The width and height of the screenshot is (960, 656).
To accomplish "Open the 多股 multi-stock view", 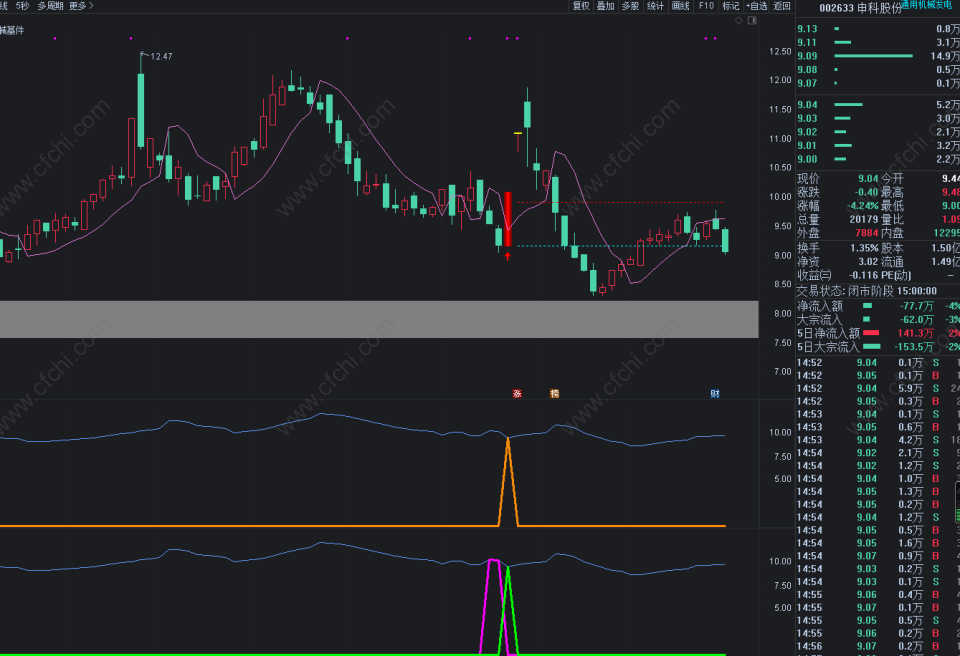I will [x=630, y=6].
